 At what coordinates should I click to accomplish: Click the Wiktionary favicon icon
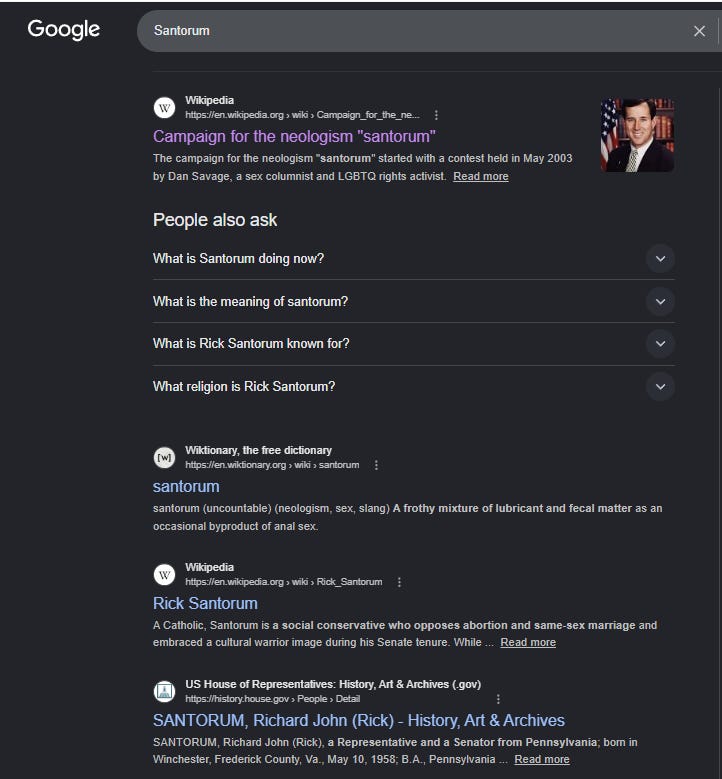164,458
